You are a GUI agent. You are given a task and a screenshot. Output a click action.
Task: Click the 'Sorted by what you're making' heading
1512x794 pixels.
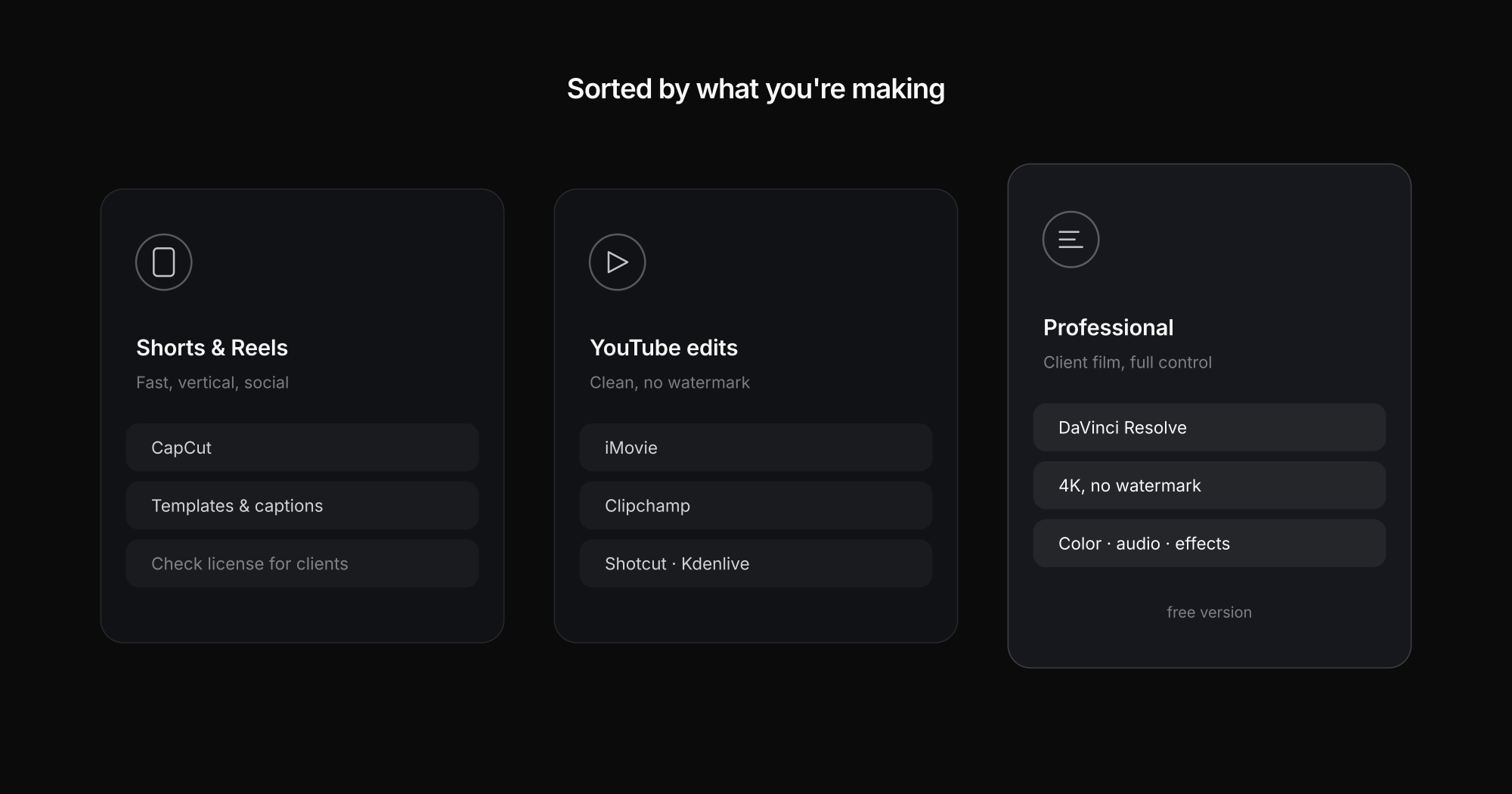click(756, 89)
